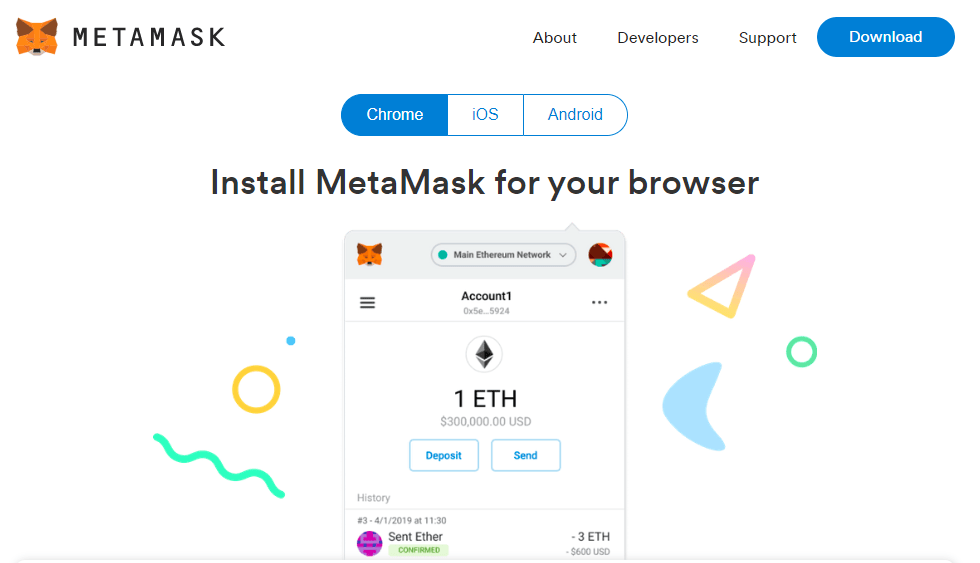
Task: Click the Install MetaMask for your browser heading
Action: [485, 183]
